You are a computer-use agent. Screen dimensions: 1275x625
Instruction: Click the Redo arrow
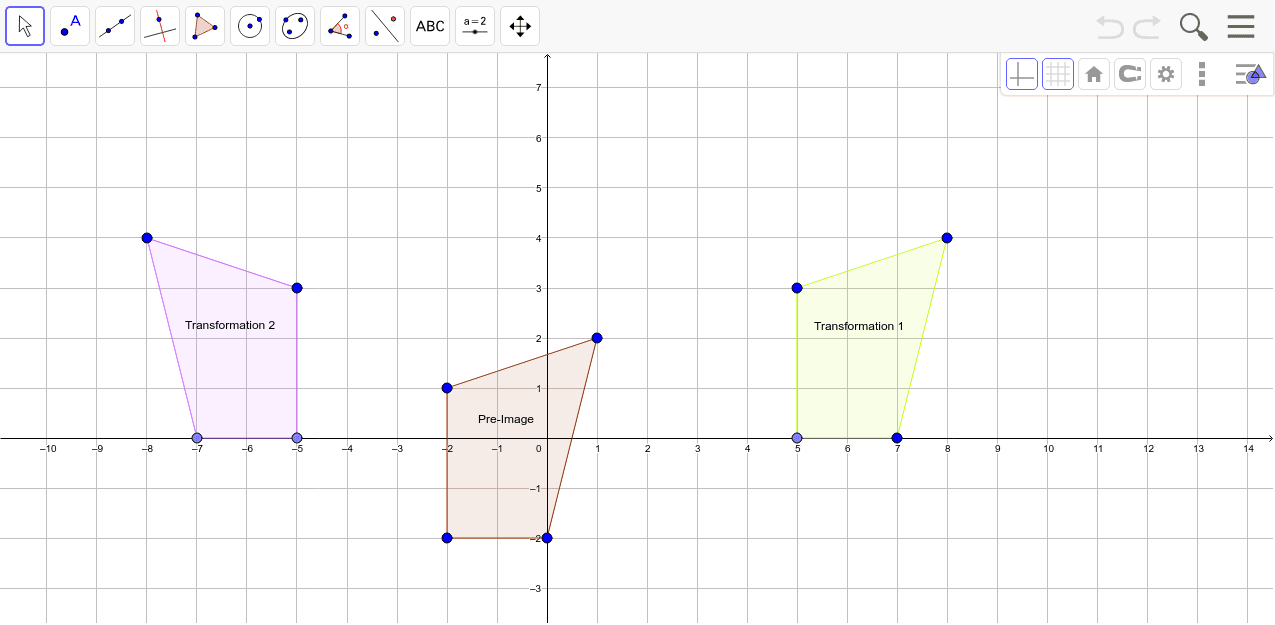coord(1146,26)
